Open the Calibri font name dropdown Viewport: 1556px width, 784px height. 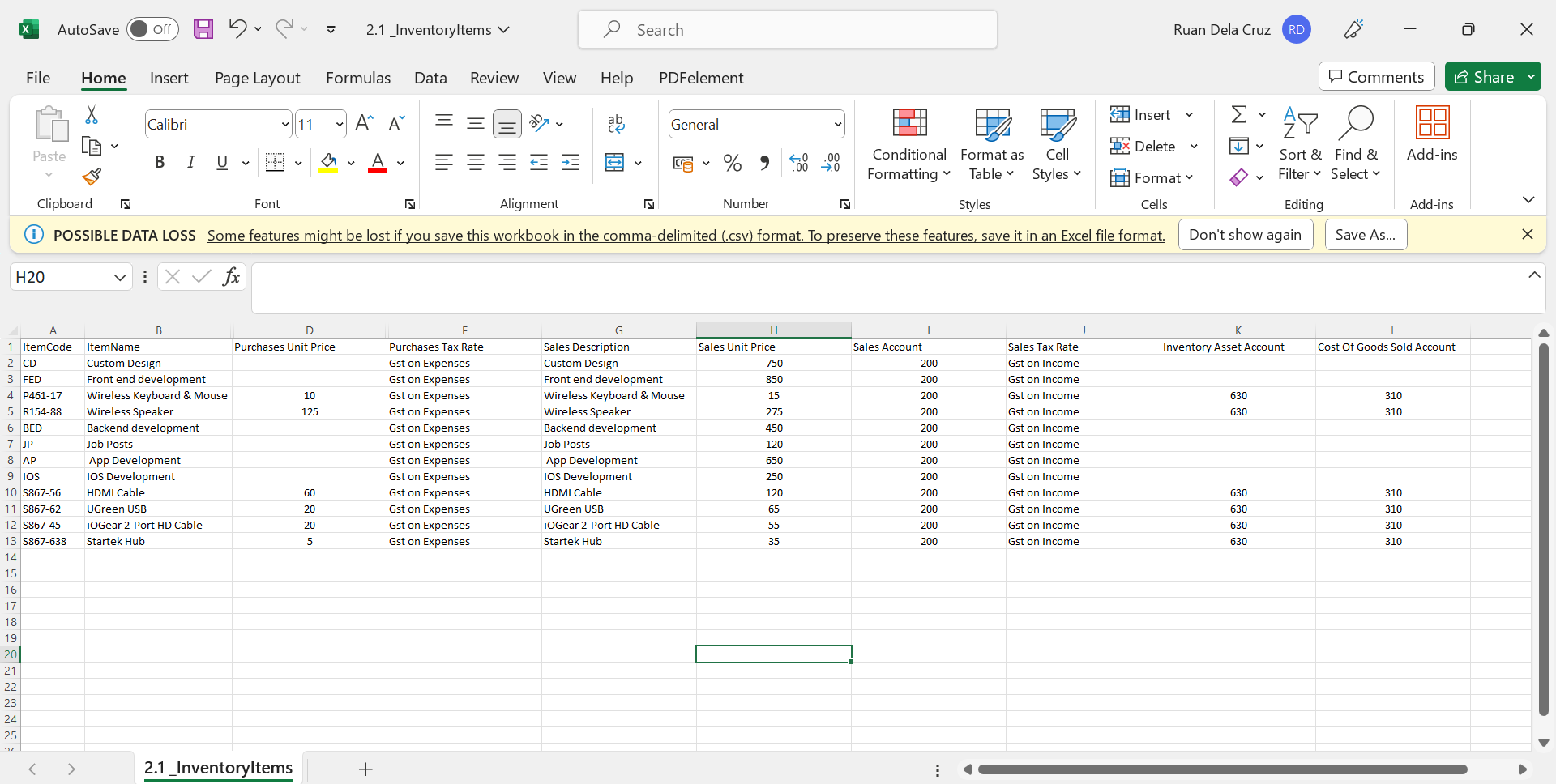pyautogui.click(x=284, y=125)
